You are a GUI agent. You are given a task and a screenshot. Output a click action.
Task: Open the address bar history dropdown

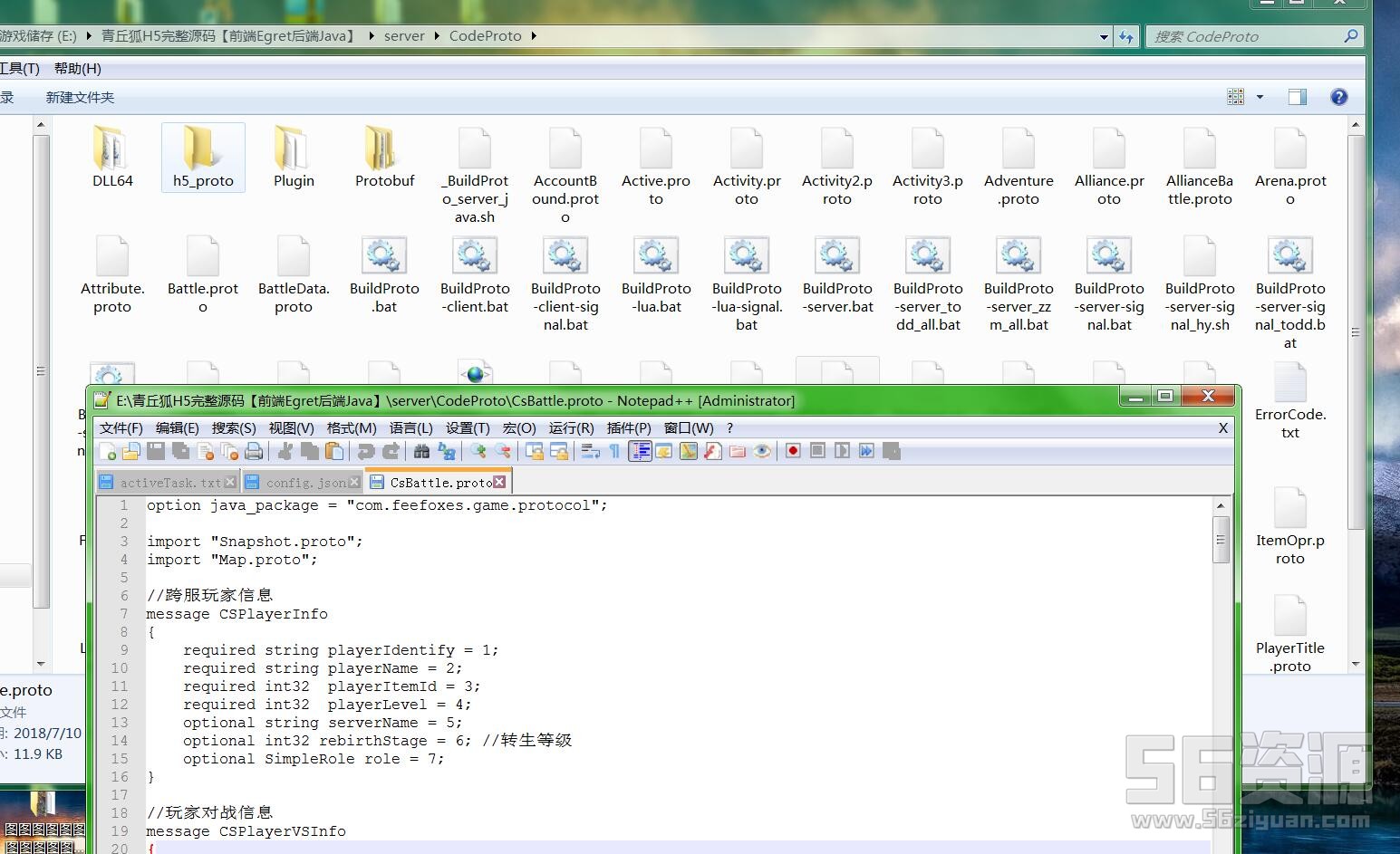(1104, 37)
